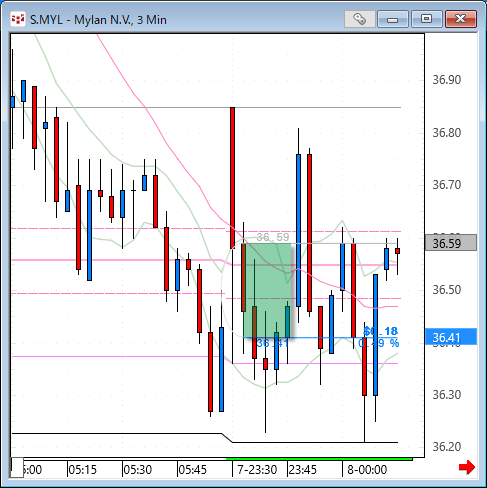Click the 36.20 price scale label

click(447, 447)
